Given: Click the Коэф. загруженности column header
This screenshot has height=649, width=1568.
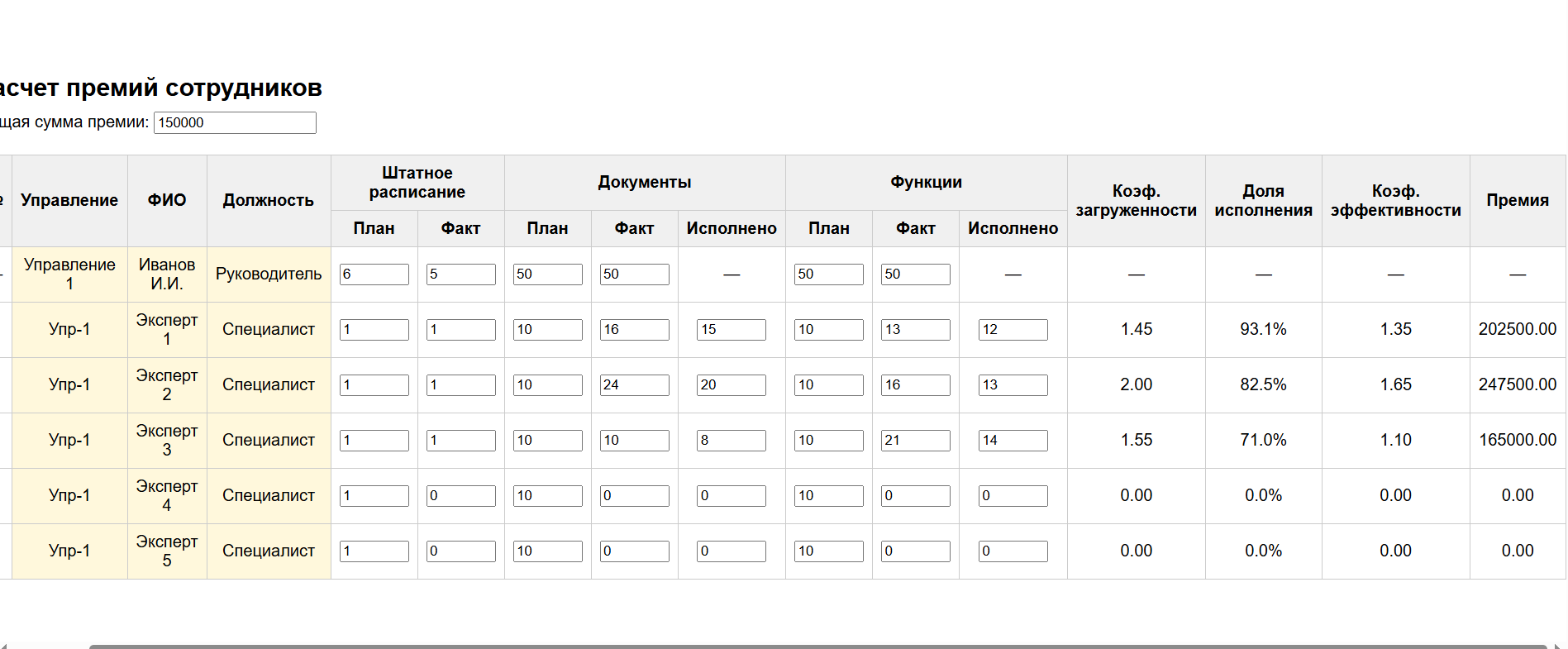Looking at the screenshot, I should [1137, 201].
